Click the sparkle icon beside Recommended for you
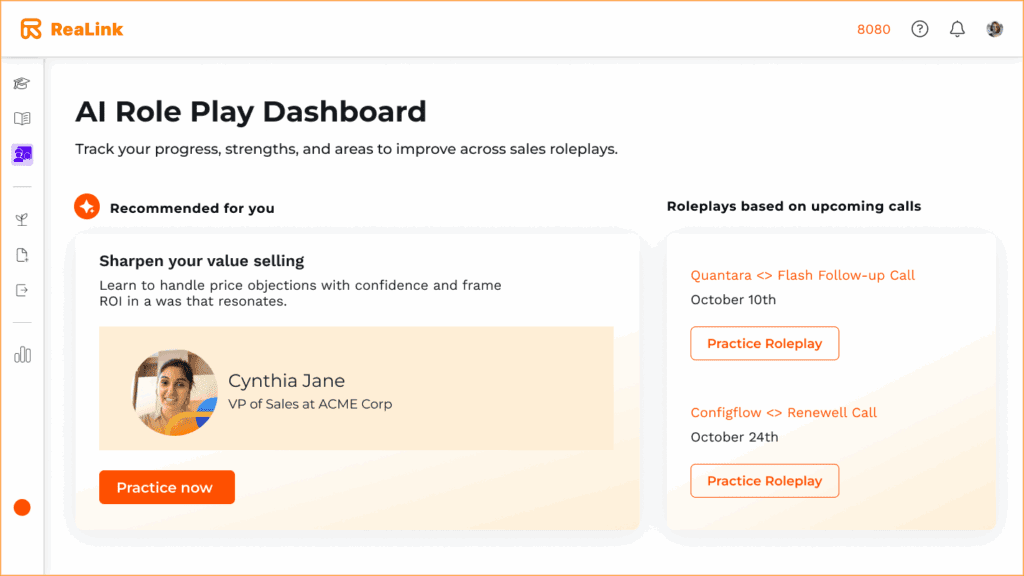The width and height of the screenshot is (1024, 576). tap(86, 206)
